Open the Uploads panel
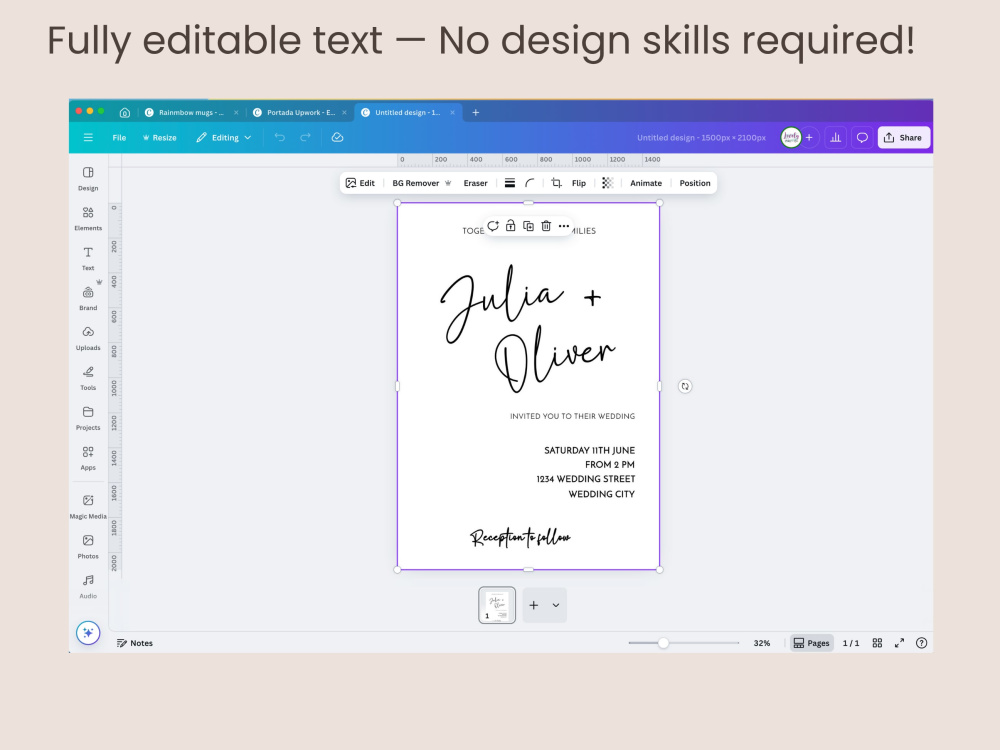This screenshot has height=750, width=1000. tap(88, 338)
